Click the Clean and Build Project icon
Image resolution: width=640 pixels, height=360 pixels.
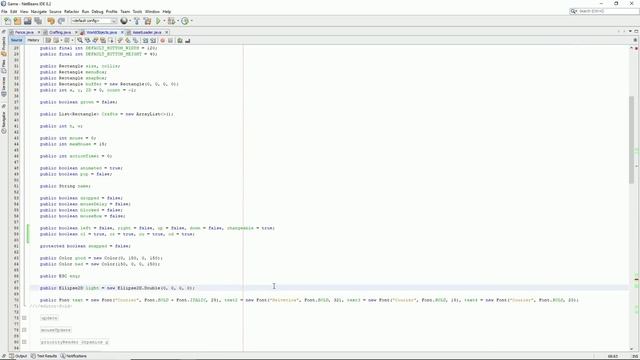147,21
